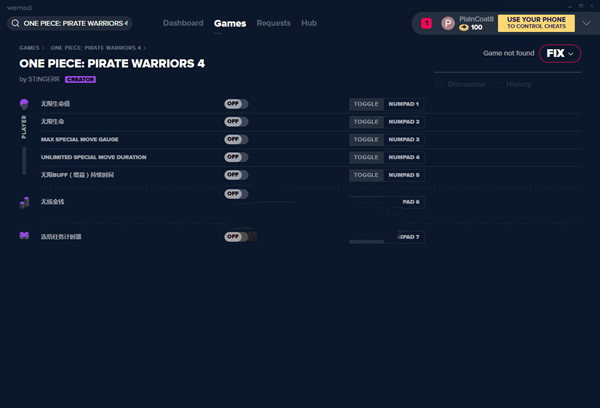Click the GAMES breadcrumb link
600x408 pixels.
coord(29,48)
